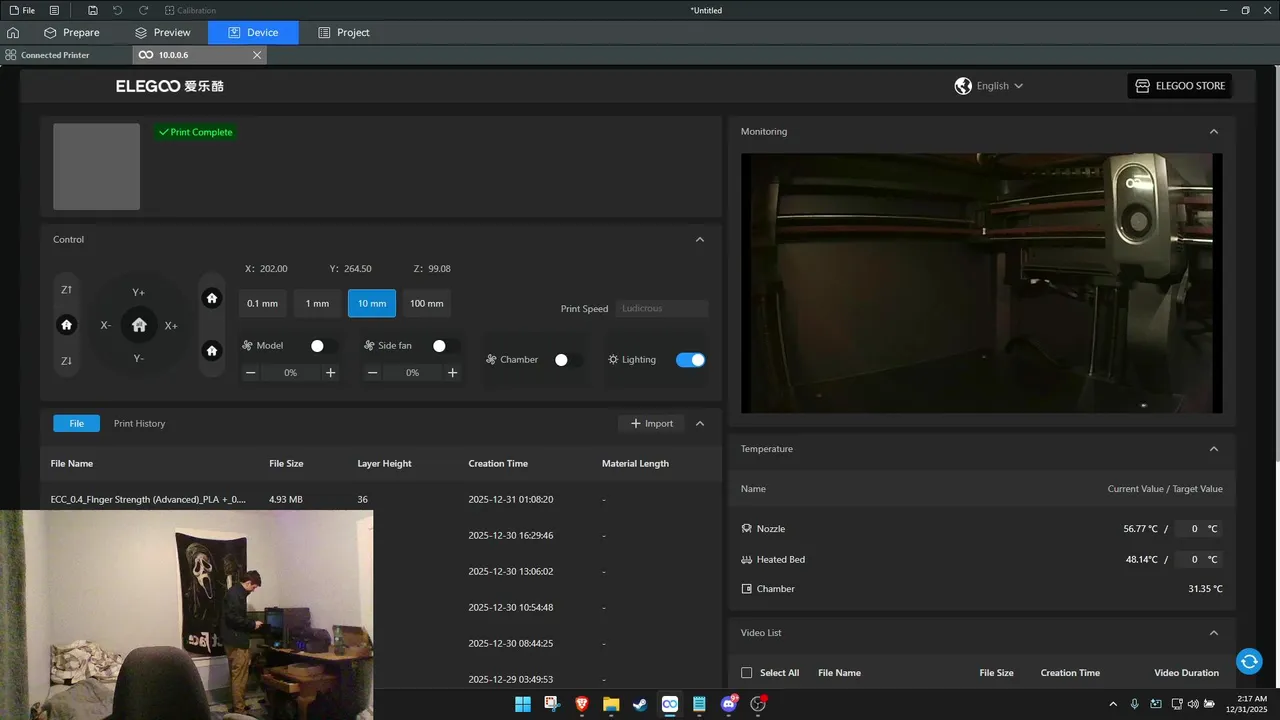
Task: Collapse the Temperature panel
Action: point(1214,449)
